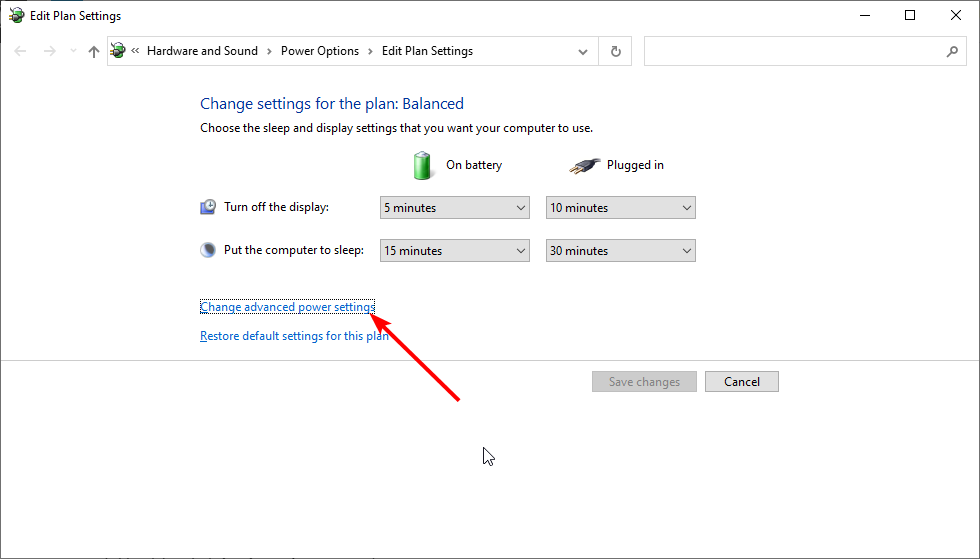The height and width of the screenshot is (559, 980).
Task: Open On battery display timeout dropdown
Action: (455, 208)
